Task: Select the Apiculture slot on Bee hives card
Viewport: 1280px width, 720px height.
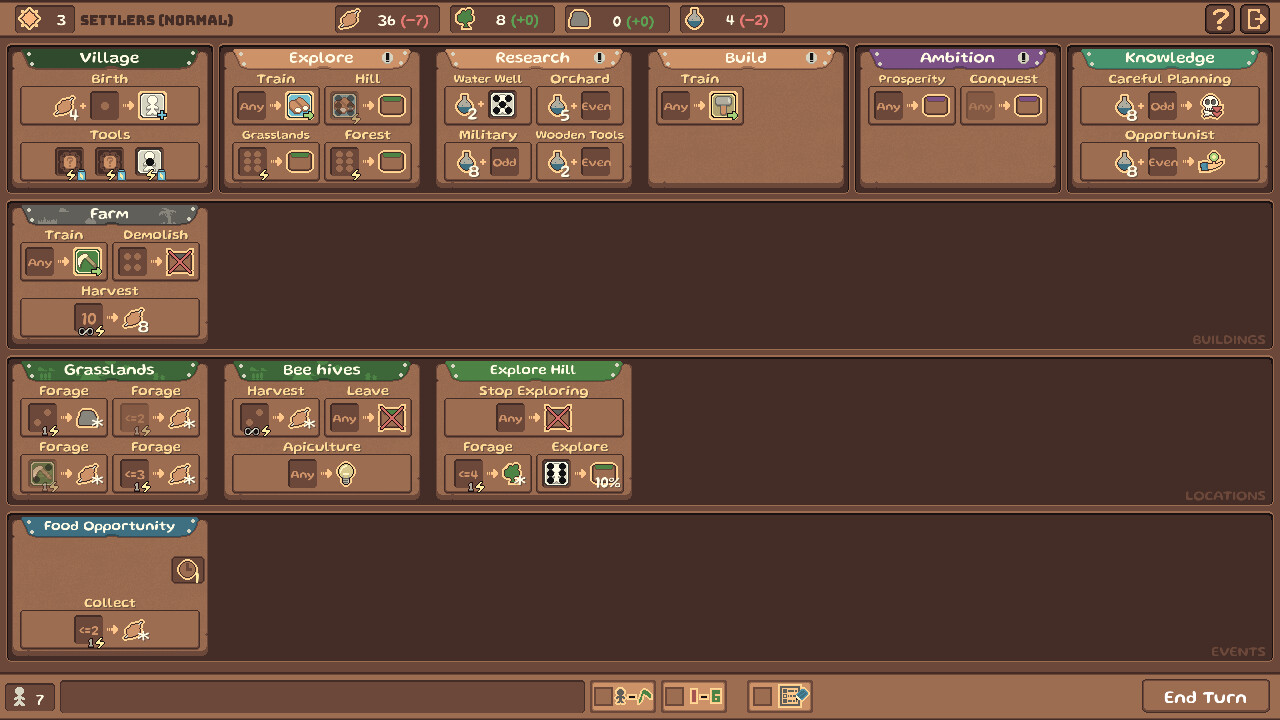Action: (x=320, y=473)
